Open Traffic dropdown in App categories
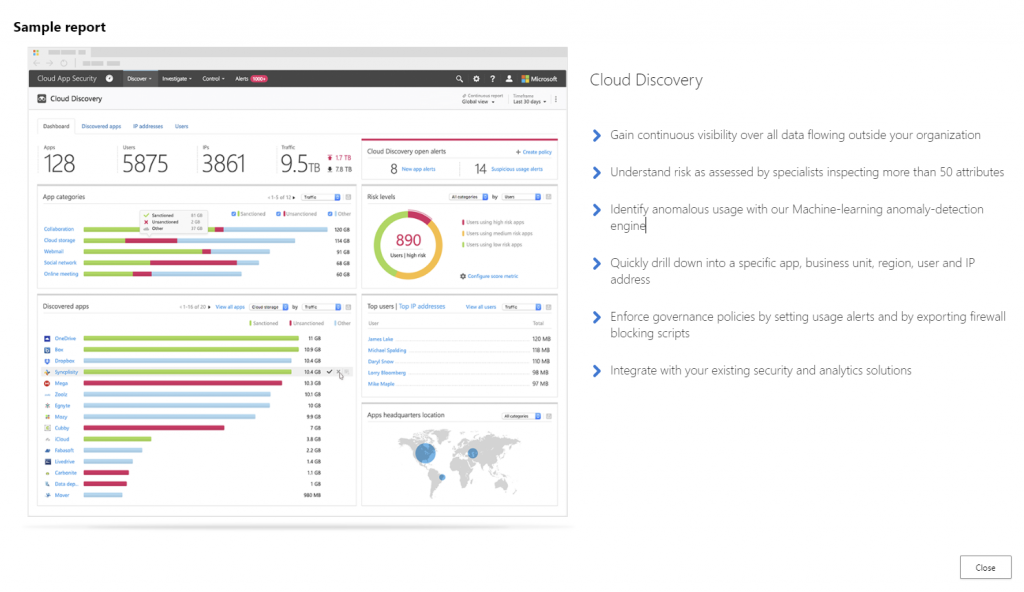 coord(321,197)
